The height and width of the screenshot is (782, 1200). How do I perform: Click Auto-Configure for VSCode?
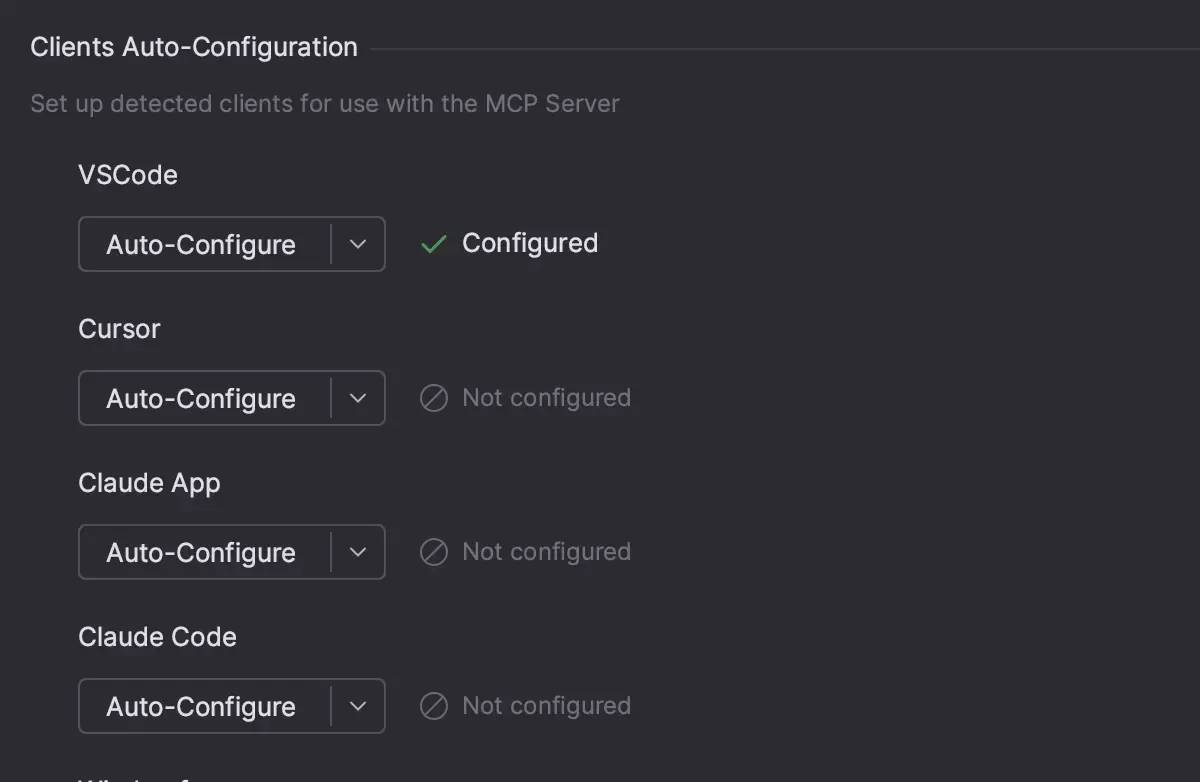pyautogui.click(x=200, y=244)
